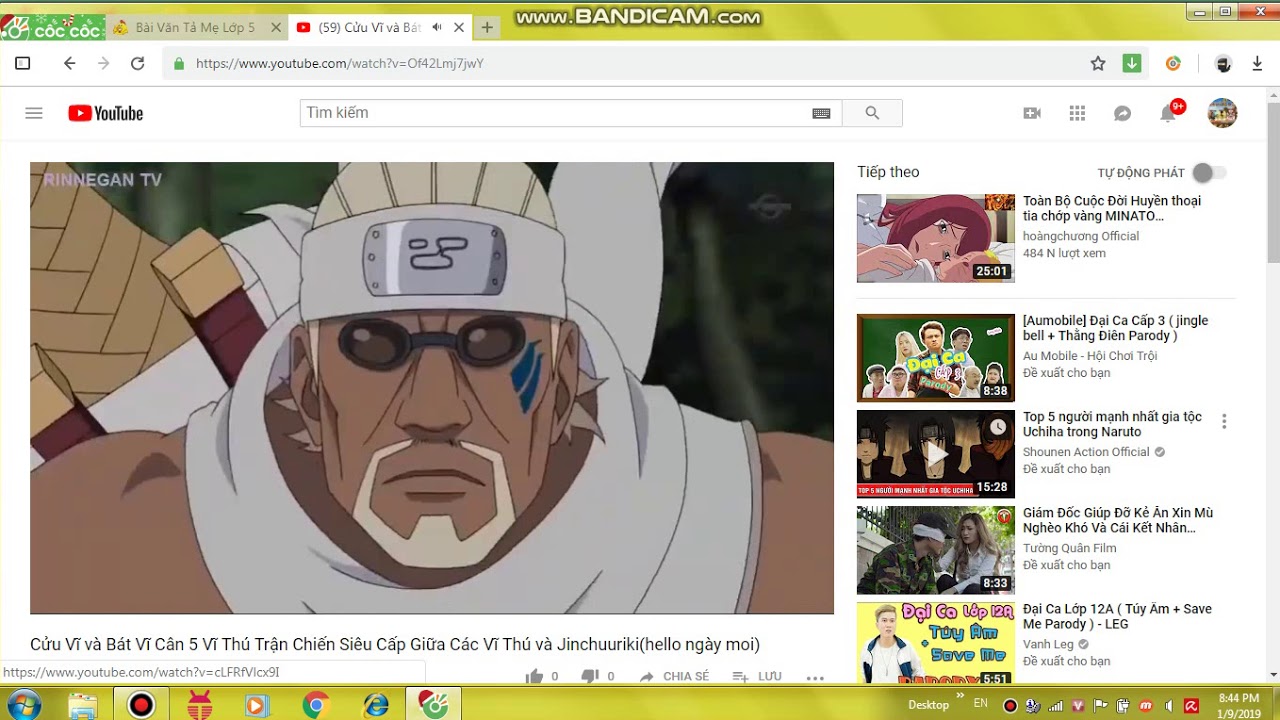Click the video title Cửu Vĩ và Bát Vĩ
Image resolution: width=1280 pixels, height=720 pixels.
coord(395,644)
